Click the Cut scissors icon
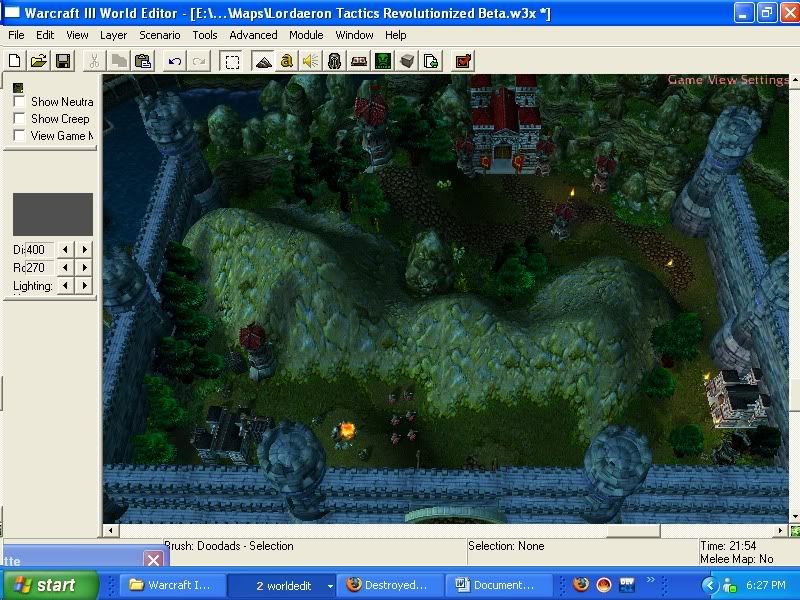This screenshot has height=600, width=800. (x=94, y=61)
